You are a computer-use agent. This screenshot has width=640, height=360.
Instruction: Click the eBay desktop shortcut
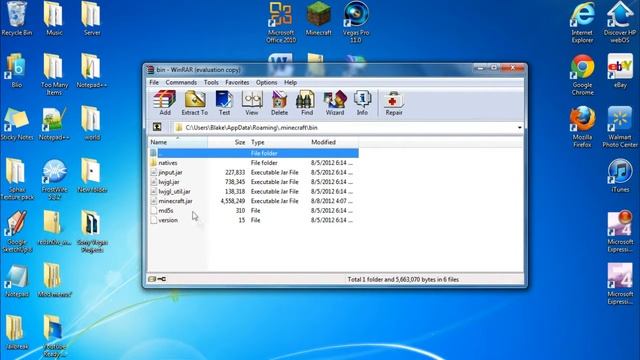click(x=620, y=71)
